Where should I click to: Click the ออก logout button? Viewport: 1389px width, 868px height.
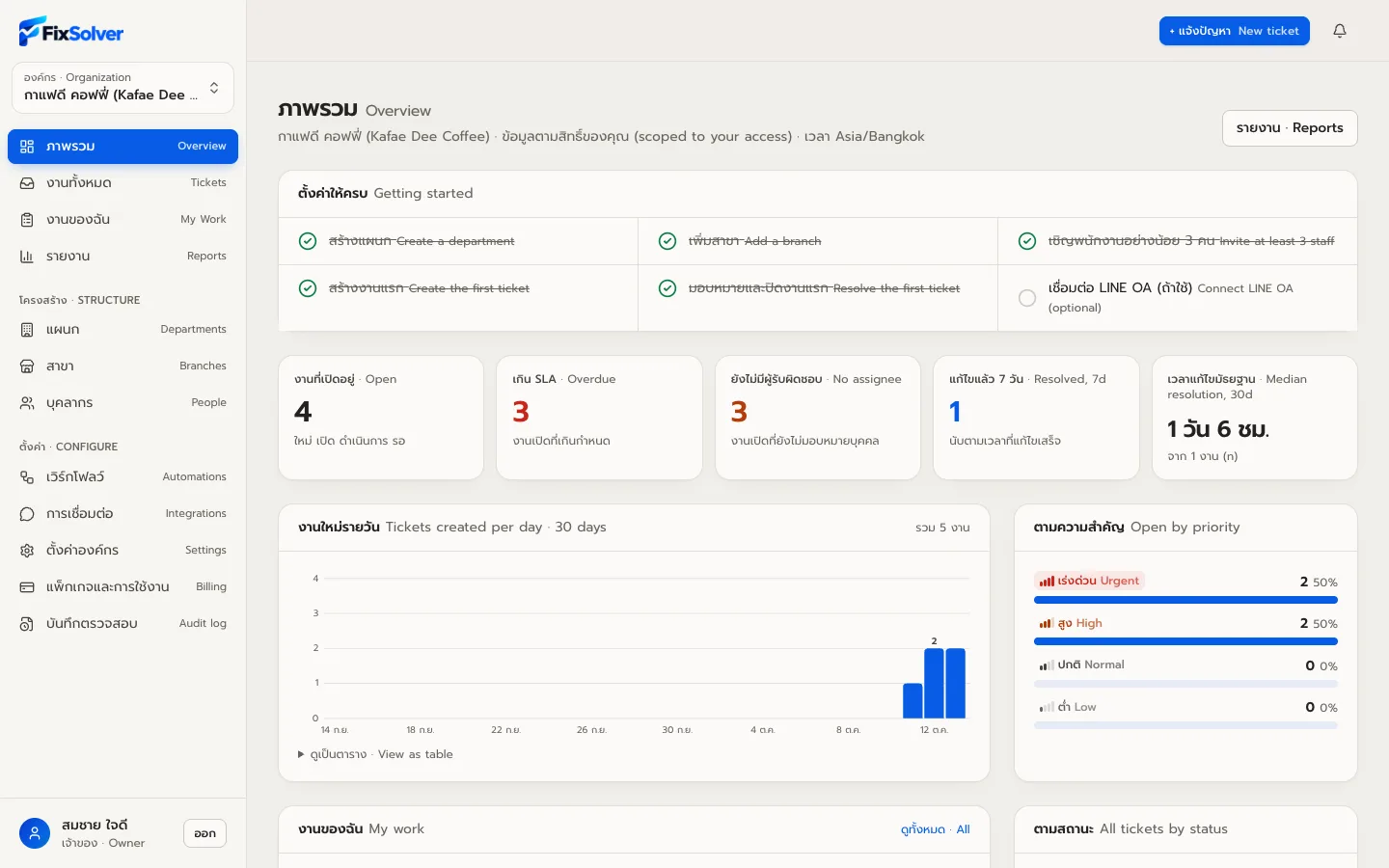[x=204, y=833]
